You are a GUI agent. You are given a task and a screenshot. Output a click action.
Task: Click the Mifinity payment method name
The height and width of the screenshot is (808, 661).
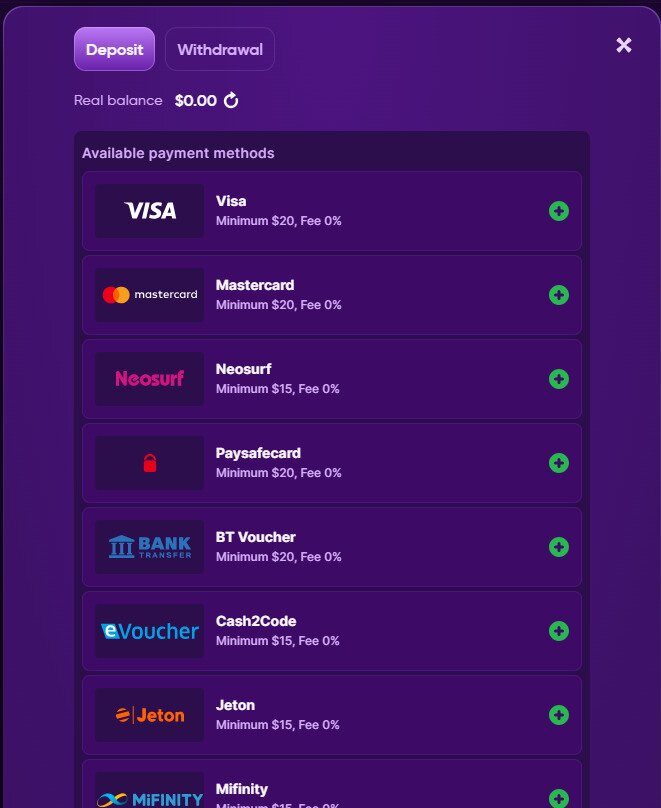pos(242,789)
